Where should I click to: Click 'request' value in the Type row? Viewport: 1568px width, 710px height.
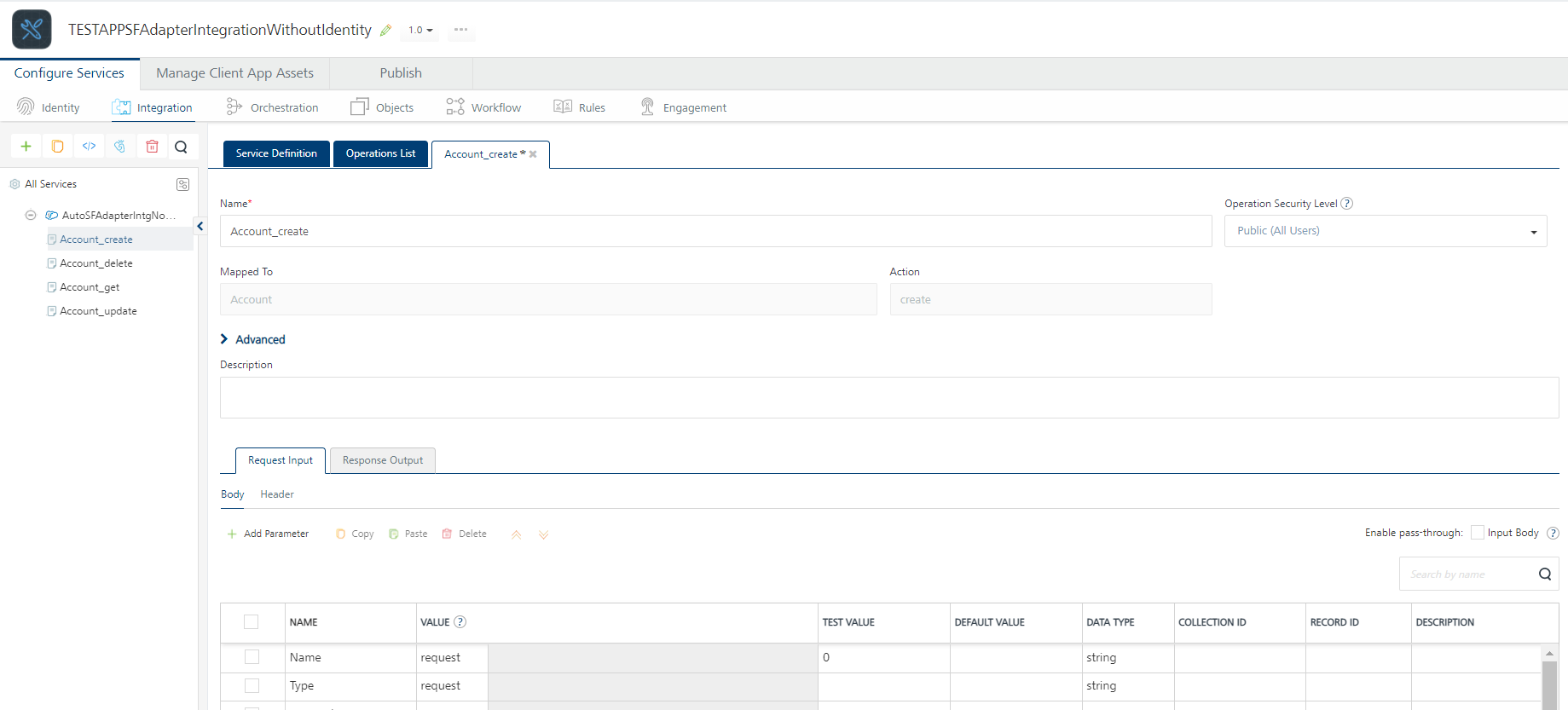coord(441,685)
